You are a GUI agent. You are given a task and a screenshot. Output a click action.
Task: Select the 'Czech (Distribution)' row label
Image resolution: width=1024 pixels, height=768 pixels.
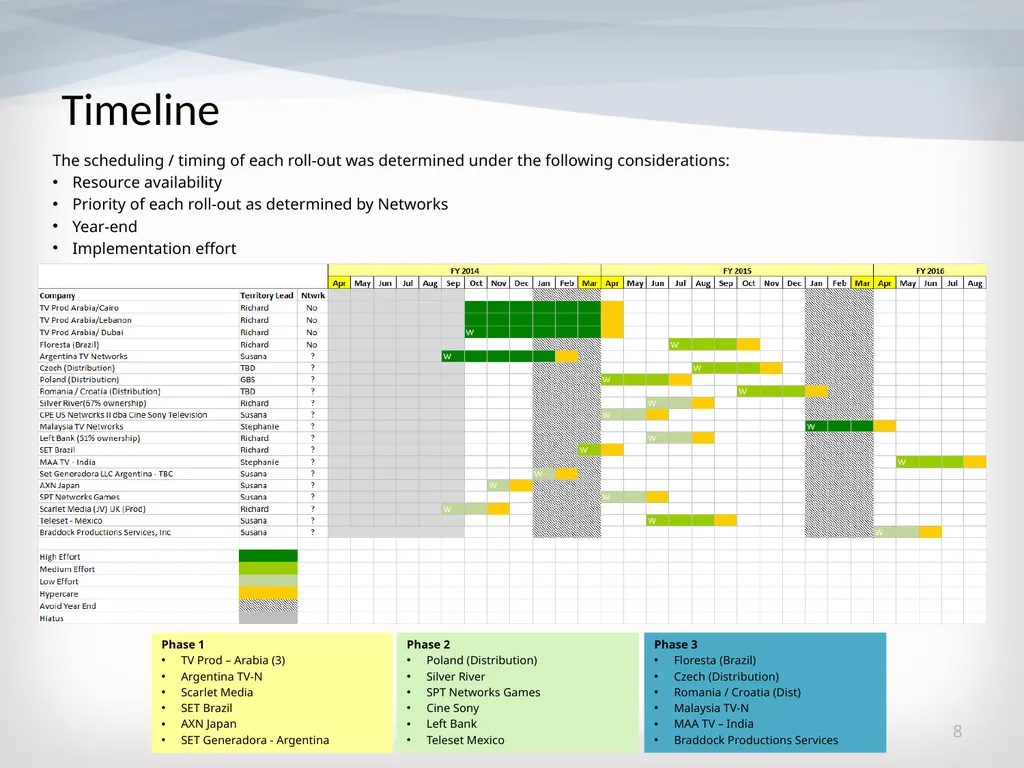pyautogui.click(x=77, y=368)
